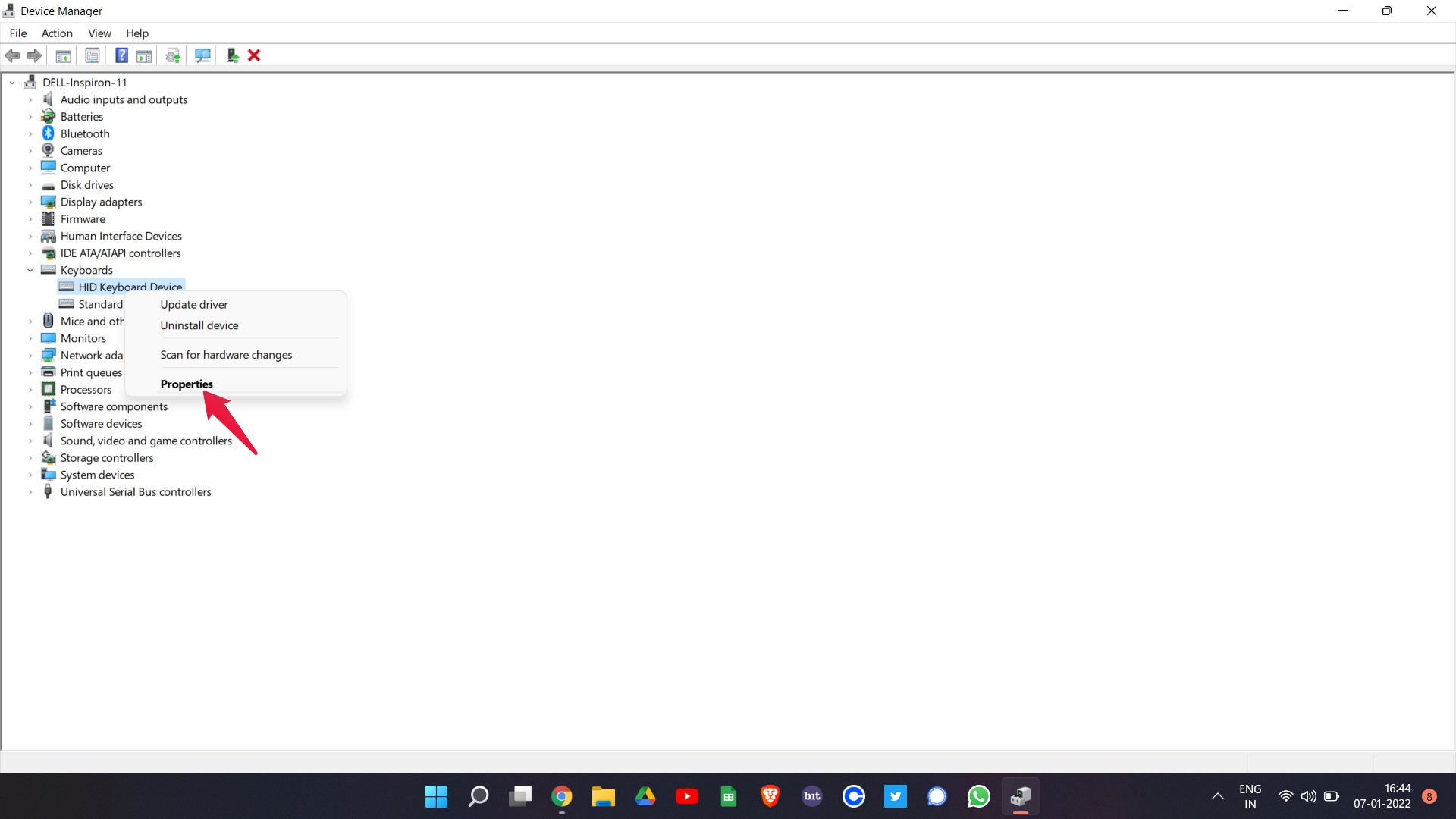The image size is (1456, 819).
Task: Click the help icon in Device Manager
Action: tap(119, 55)
